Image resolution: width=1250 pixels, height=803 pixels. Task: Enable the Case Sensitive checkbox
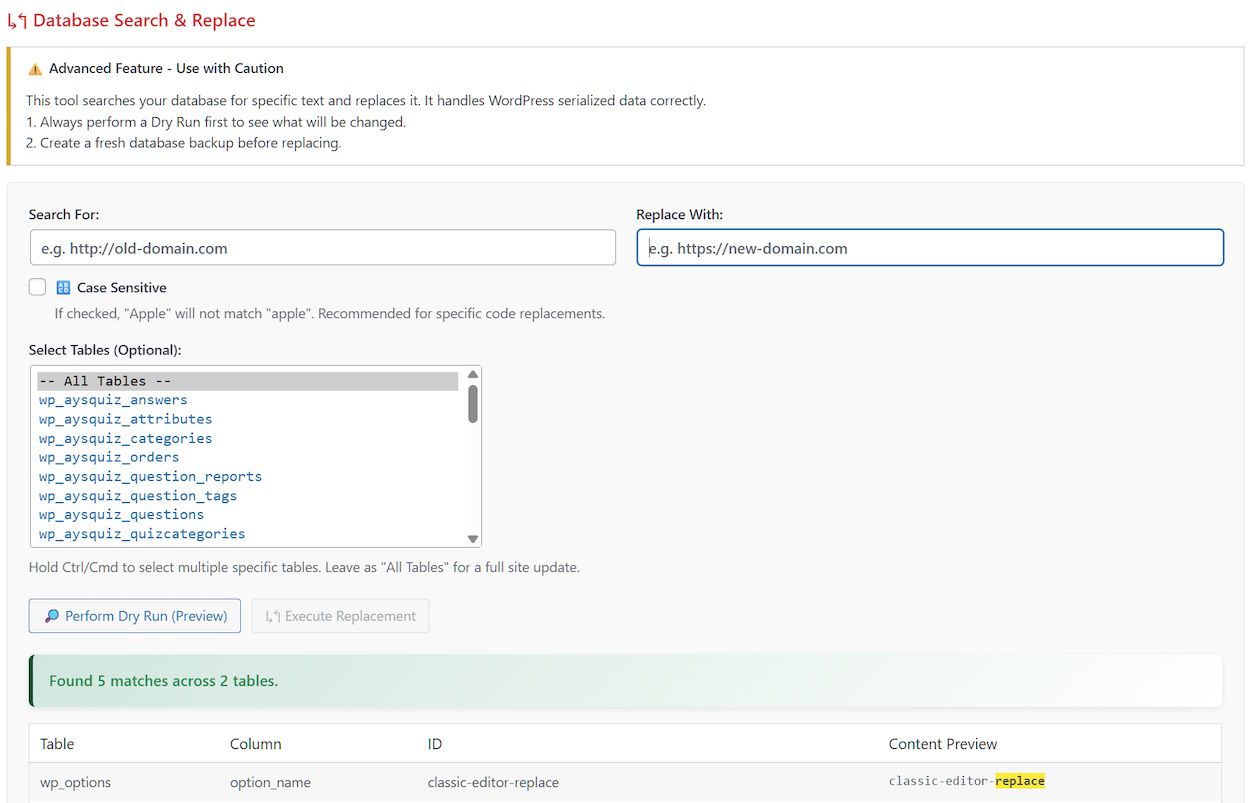tap(38, 288)
